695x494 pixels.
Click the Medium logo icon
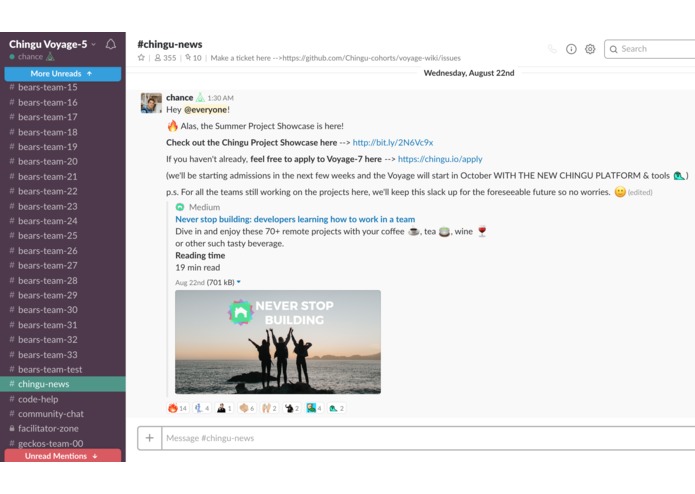point(180,207)
